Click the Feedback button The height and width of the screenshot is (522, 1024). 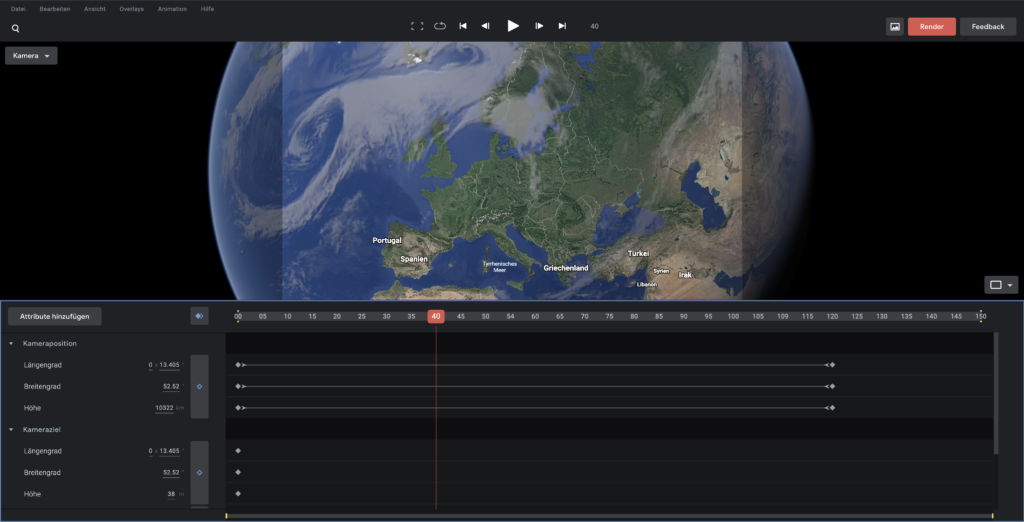click(988, 27)
